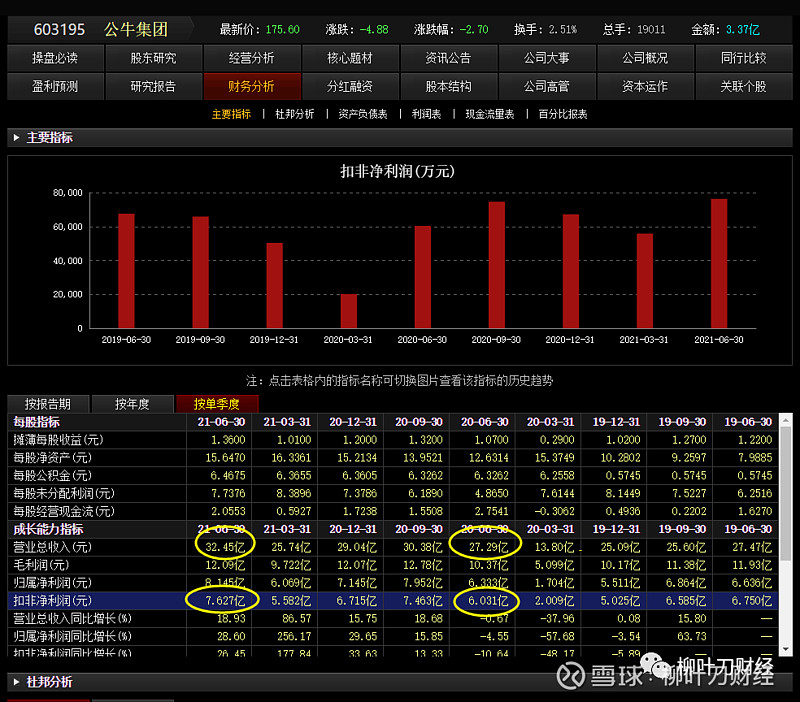Switch to 按年度 tab
This screenshot has width=800, height=702.
pos(132,404)
